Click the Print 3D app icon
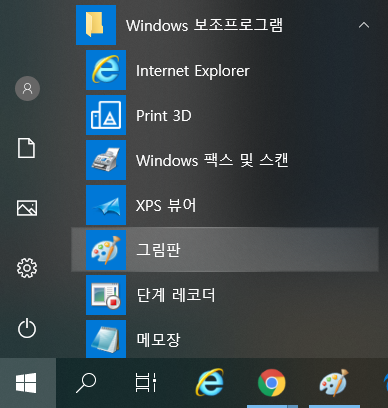Viewport: 388px width, 408px height. (106, 115)
